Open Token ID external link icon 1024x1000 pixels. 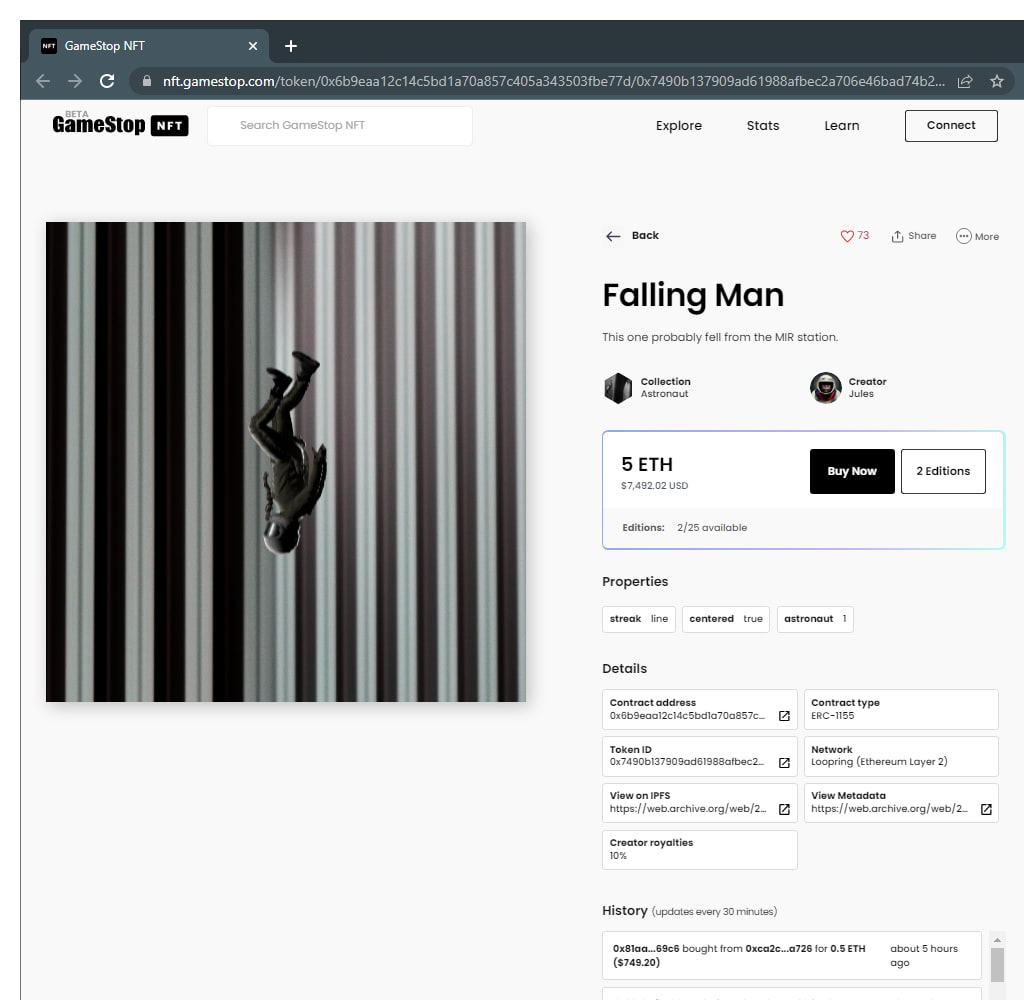coord(784,763)
